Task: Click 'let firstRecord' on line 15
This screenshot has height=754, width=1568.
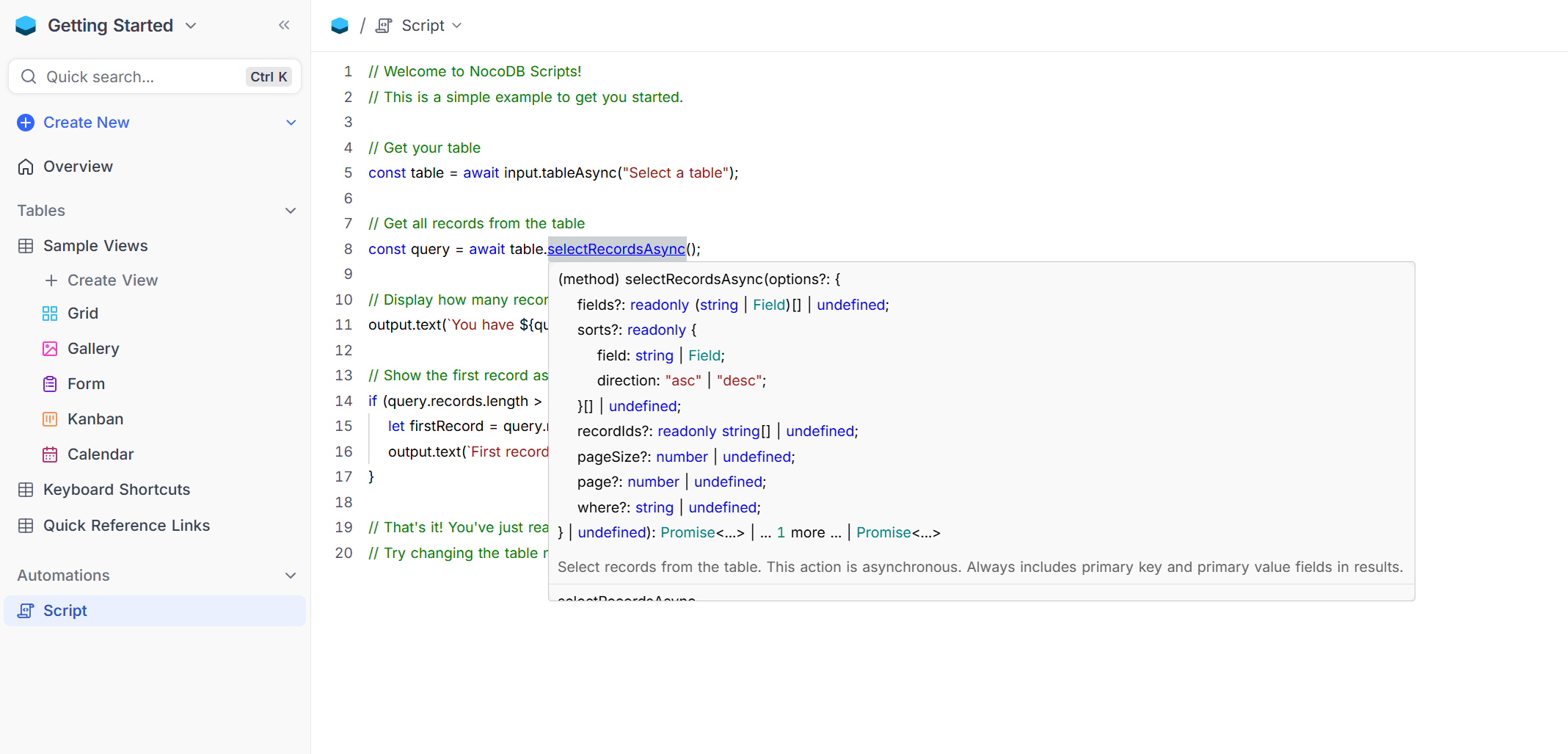Action: [436, 426]
